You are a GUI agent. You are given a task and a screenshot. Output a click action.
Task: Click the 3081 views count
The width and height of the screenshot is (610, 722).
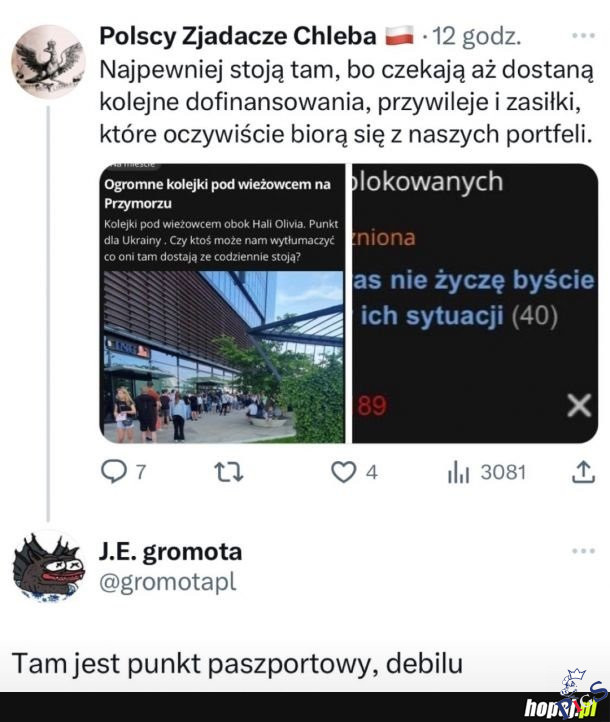pyautogui.click(x=503, y=472)
